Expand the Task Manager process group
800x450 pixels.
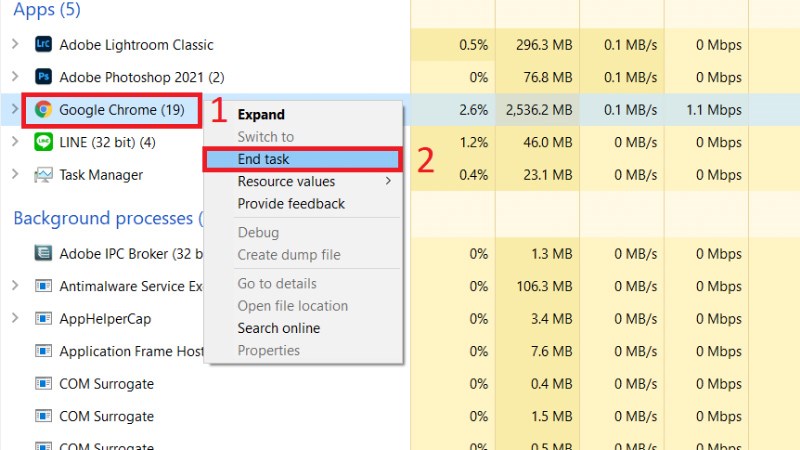pyautogui.click(x=15, y=174)
